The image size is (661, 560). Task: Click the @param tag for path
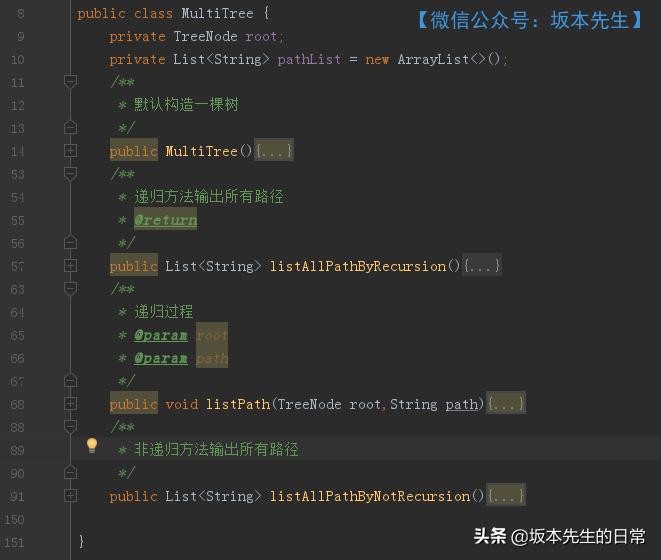tap(161, 358)
